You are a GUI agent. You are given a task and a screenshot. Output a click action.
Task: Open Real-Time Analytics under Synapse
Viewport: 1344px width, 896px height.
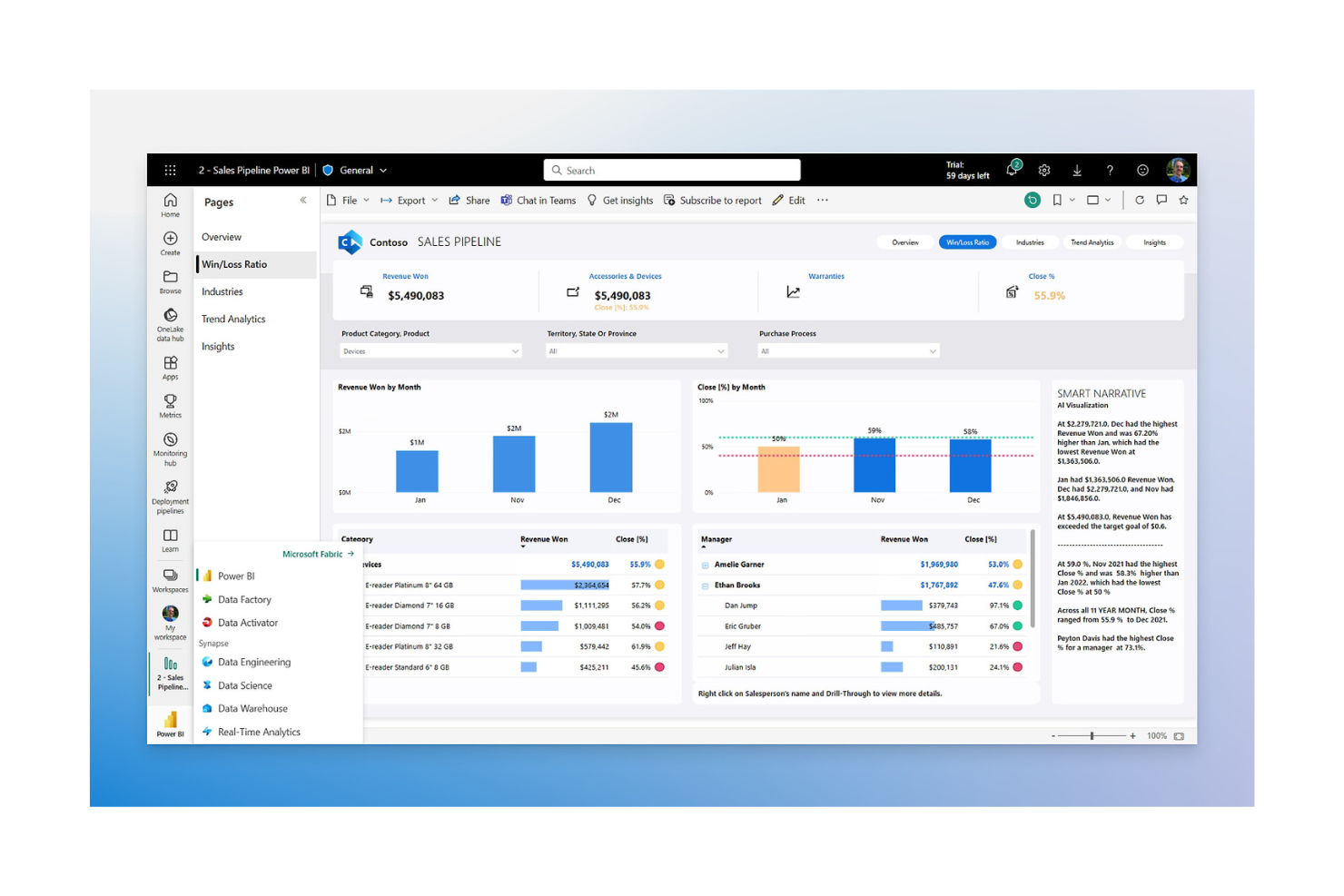pyautogui.click(x=257, y=732)
